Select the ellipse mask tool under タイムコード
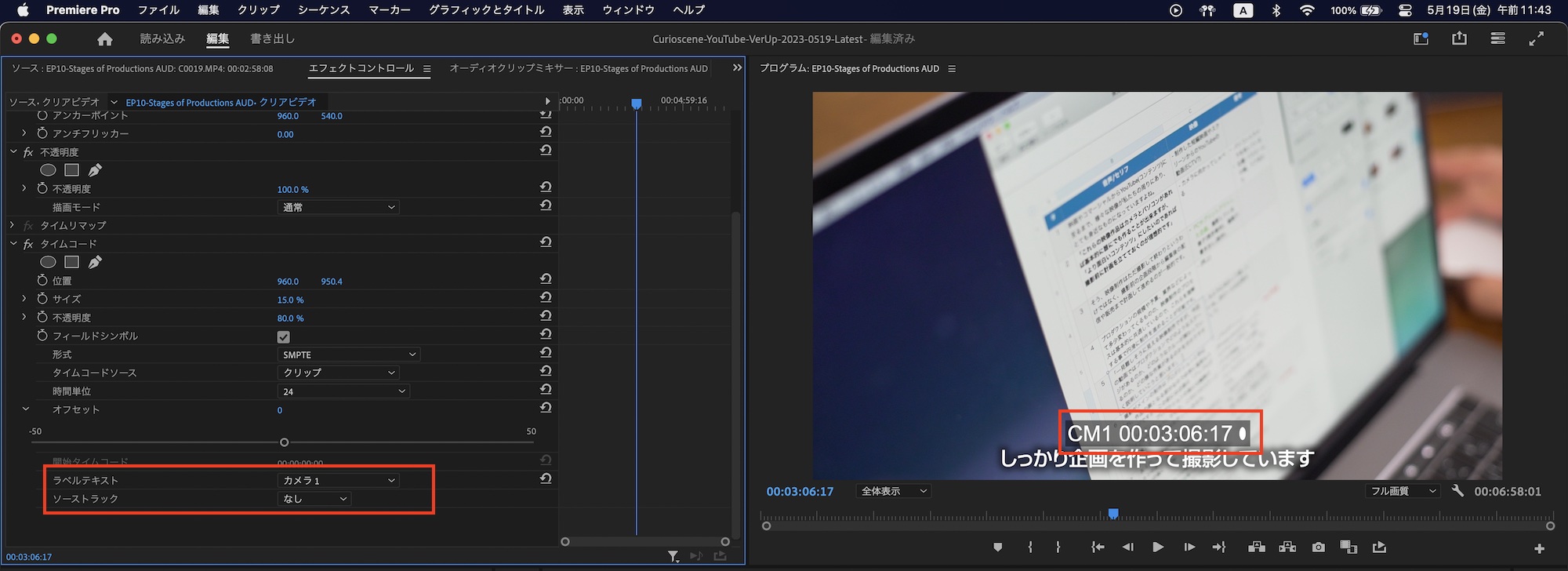Viewport: 1568px width, 571px height. (48, 262)
